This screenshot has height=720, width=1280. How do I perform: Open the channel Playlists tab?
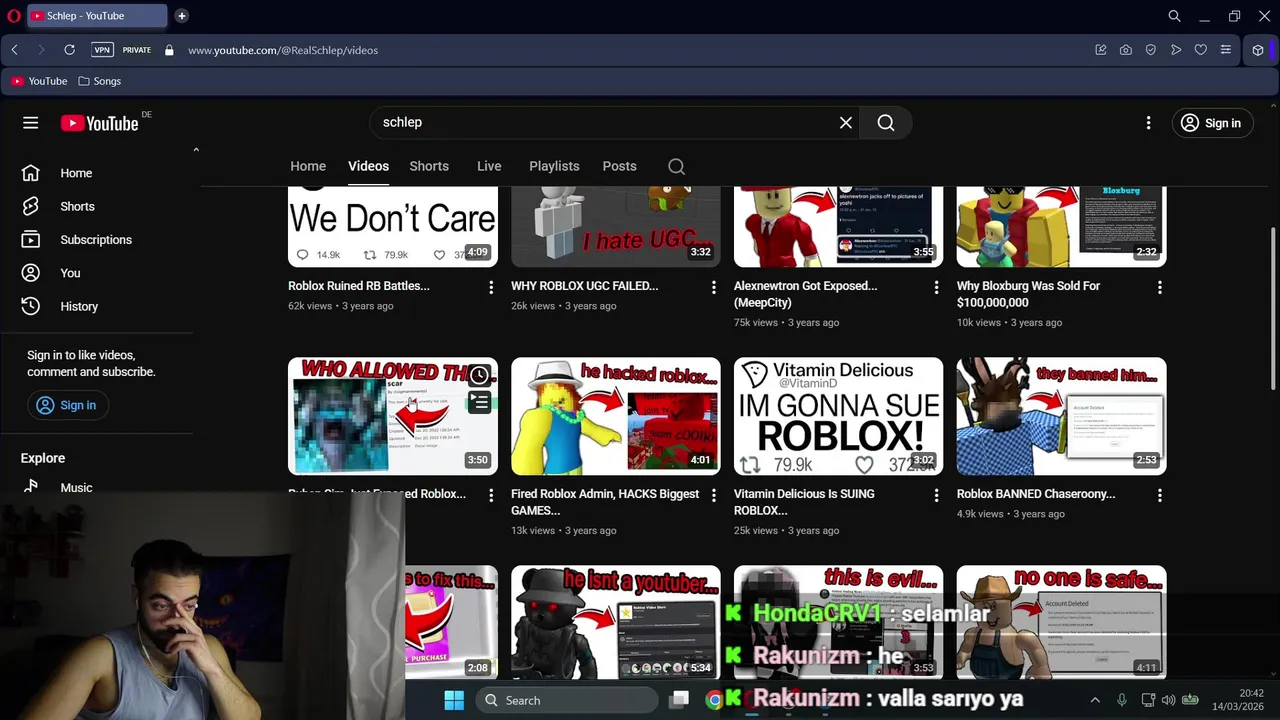(x=554, y=166)
